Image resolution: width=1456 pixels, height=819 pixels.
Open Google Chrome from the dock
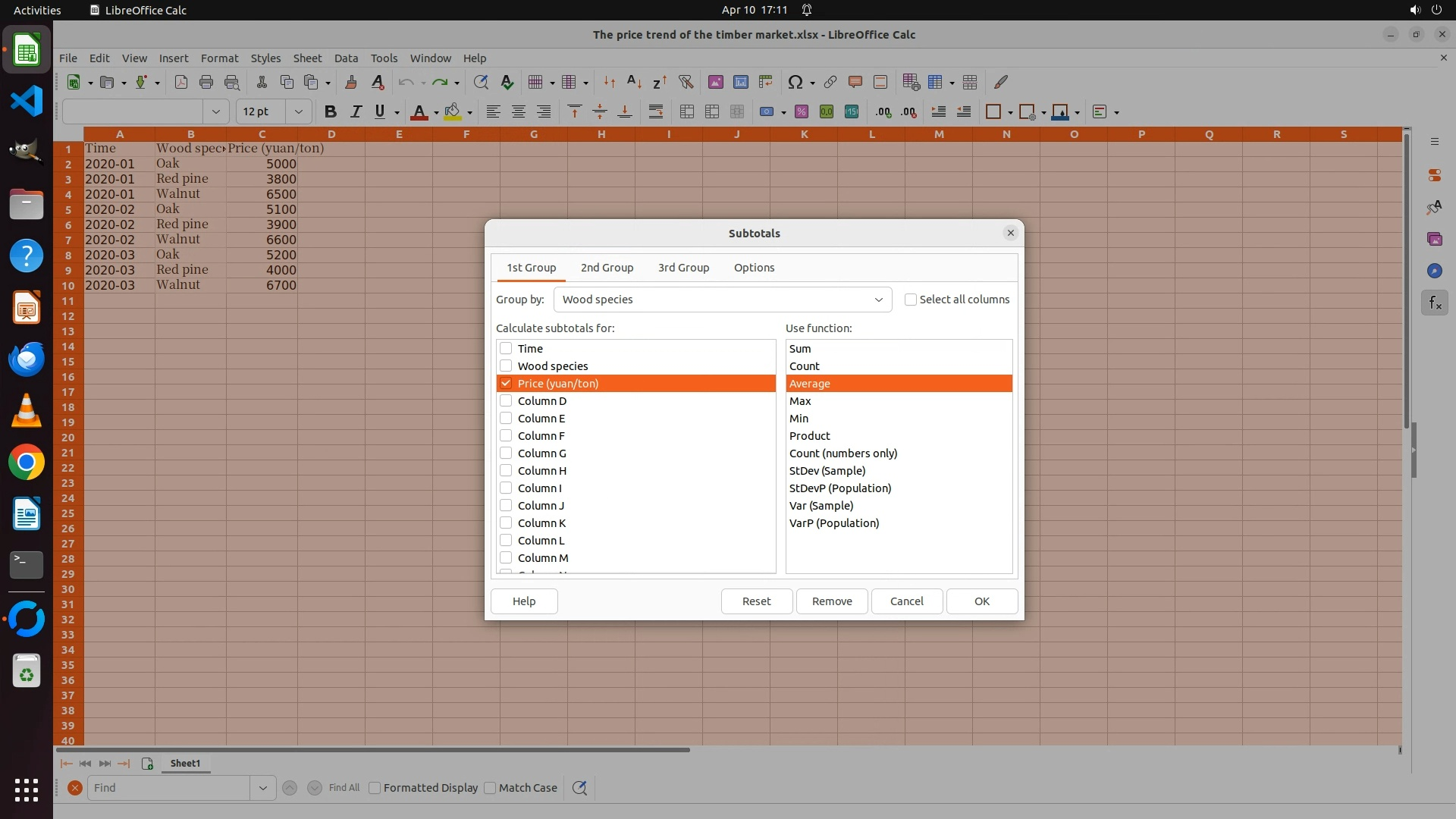(x=27, y=463)
